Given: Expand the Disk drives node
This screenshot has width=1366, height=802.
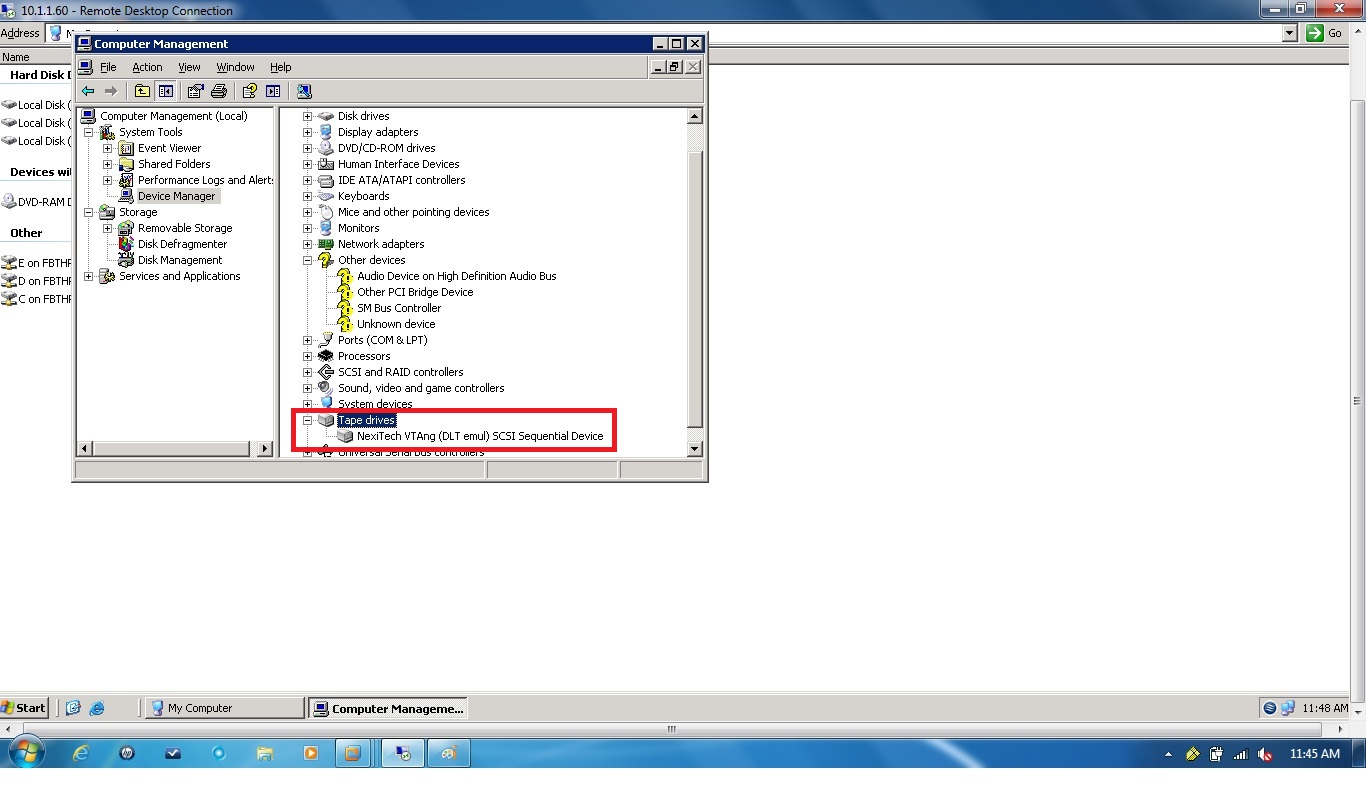Looking at the screenshot, I should coord(307,116).
